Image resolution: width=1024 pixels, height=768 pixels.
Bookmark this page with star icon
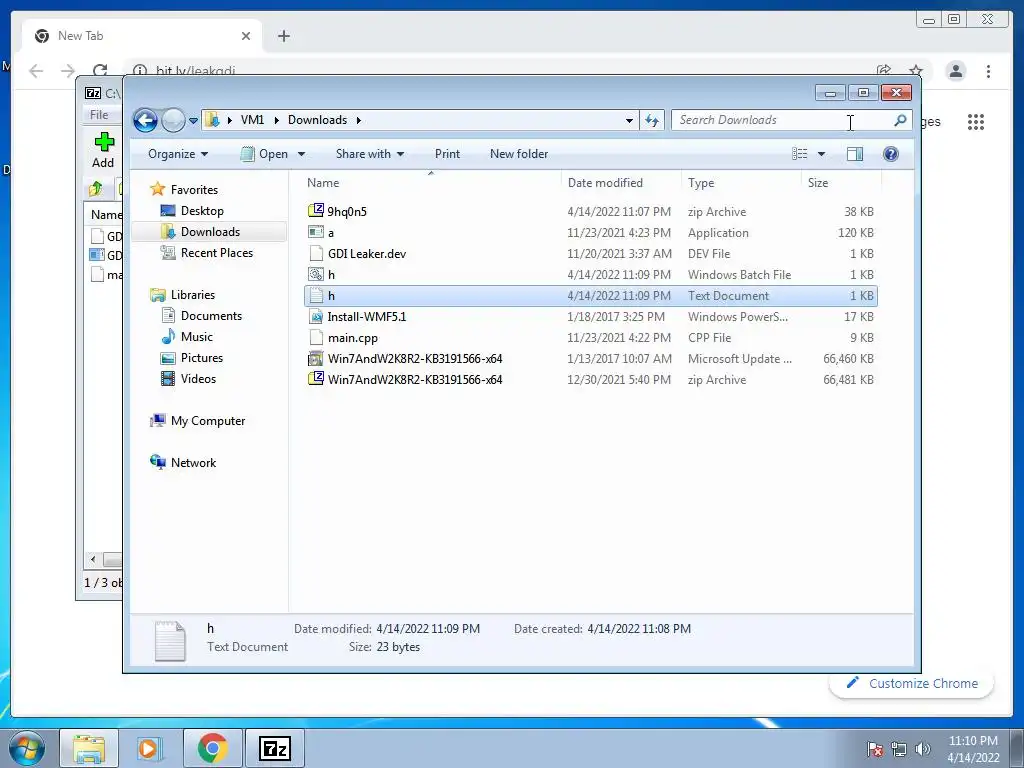(x=916, y=71)
